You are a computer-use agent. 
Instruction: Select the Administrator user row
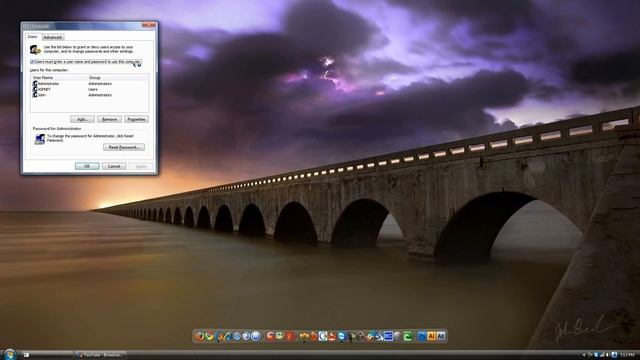pos(89,84)
